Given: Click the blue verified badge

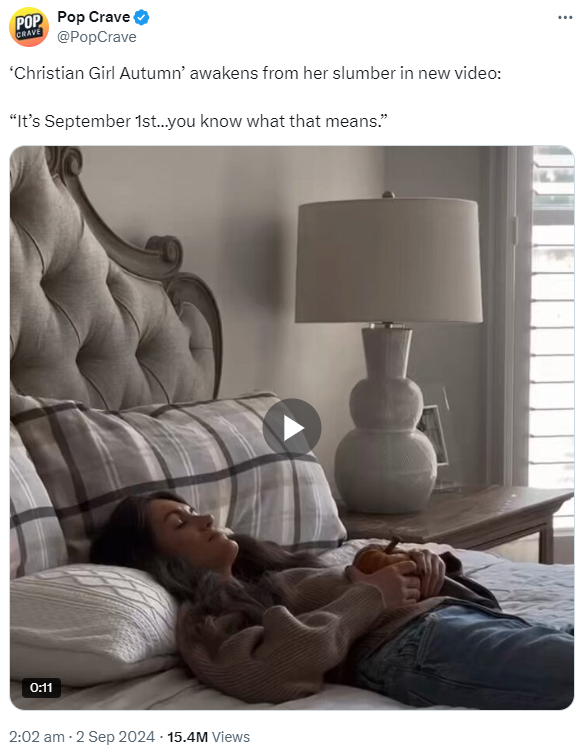Looking at the screenshot, I should (142, 18).
